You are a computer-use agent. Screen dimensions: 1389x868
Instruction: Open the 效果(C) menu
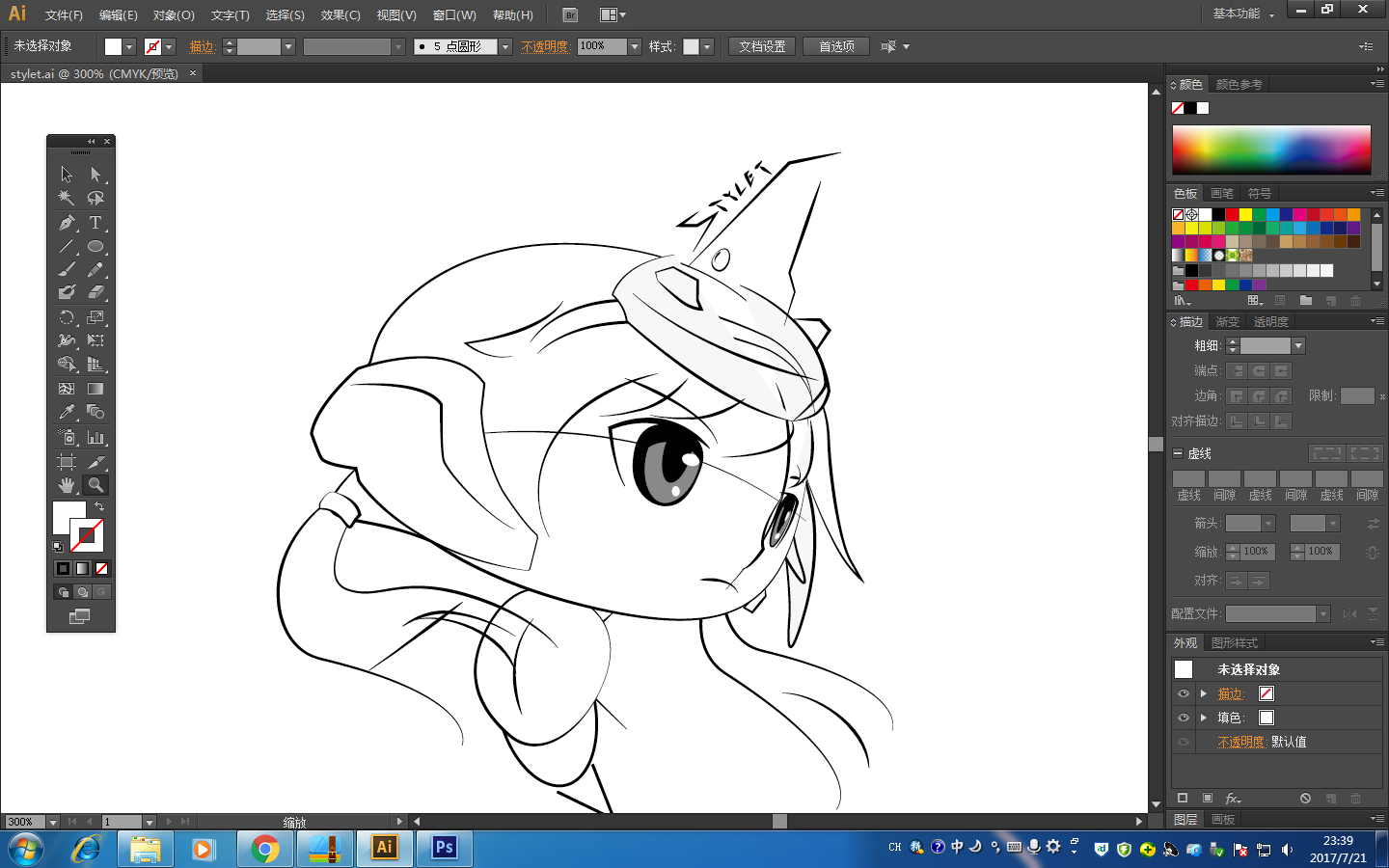click(340, 15)
